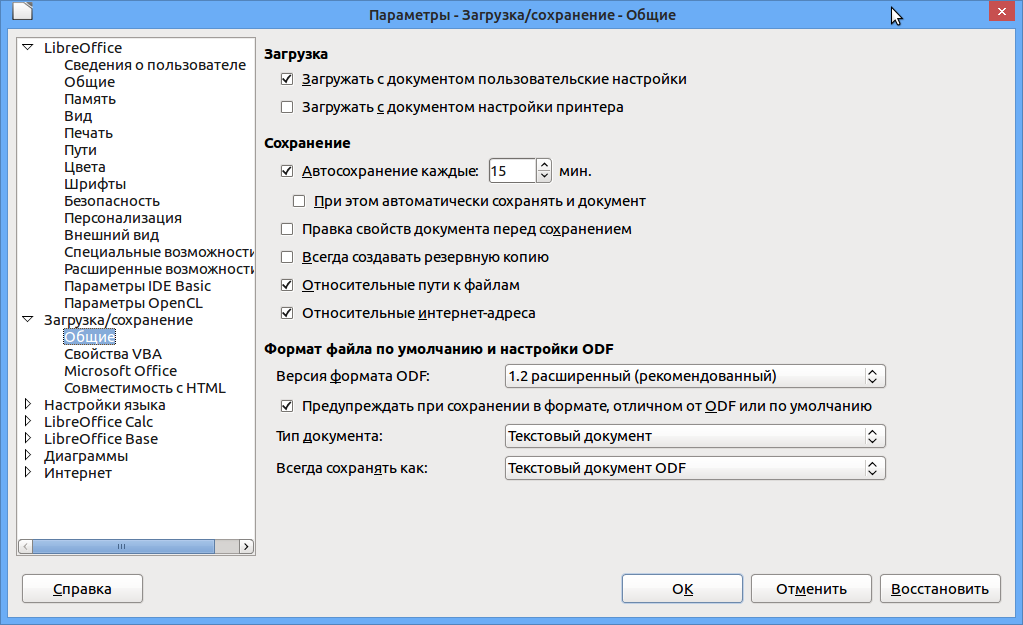Toggle 'Относительные пути к файлам' checkbox
Image resolution: width=1023 pixels, height=625 pixels.
click(287, 285)
